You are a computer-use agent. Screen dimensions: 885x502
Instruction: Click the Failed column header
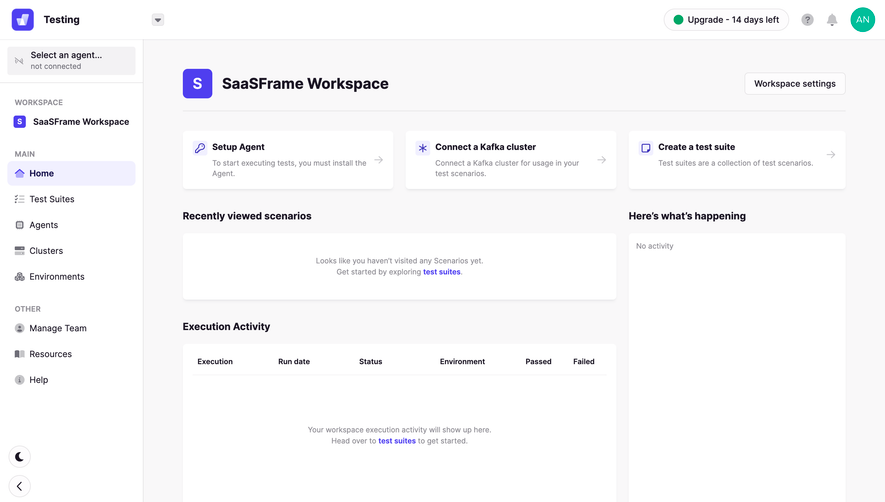584,361
